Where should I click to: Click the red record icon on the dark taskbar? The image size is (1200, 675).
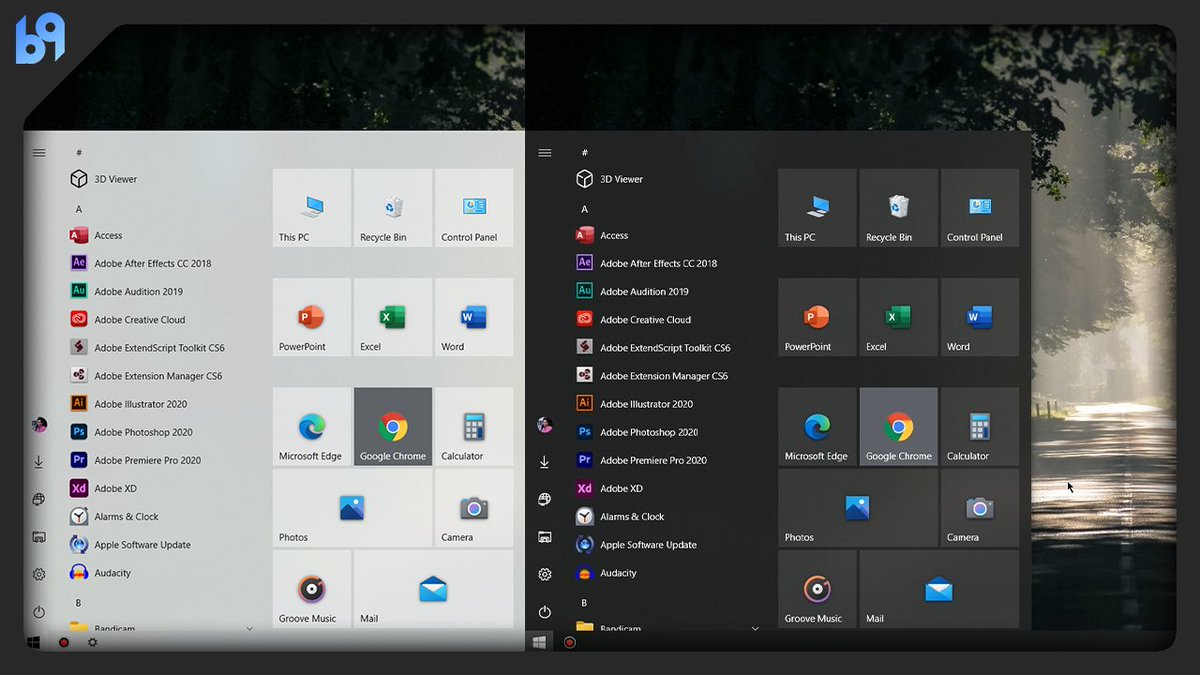pos(570,642)
